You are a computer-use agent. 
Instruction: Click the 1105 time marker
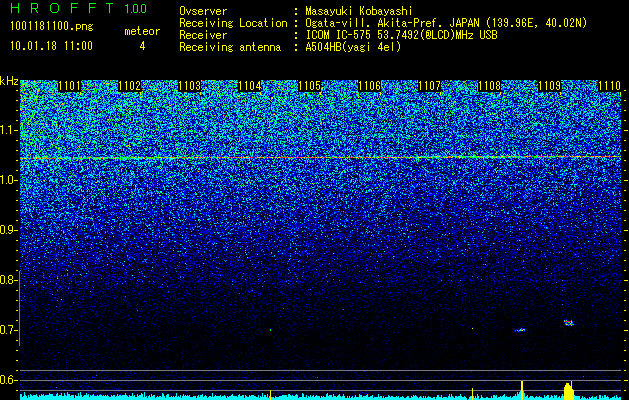pos(310,86)
